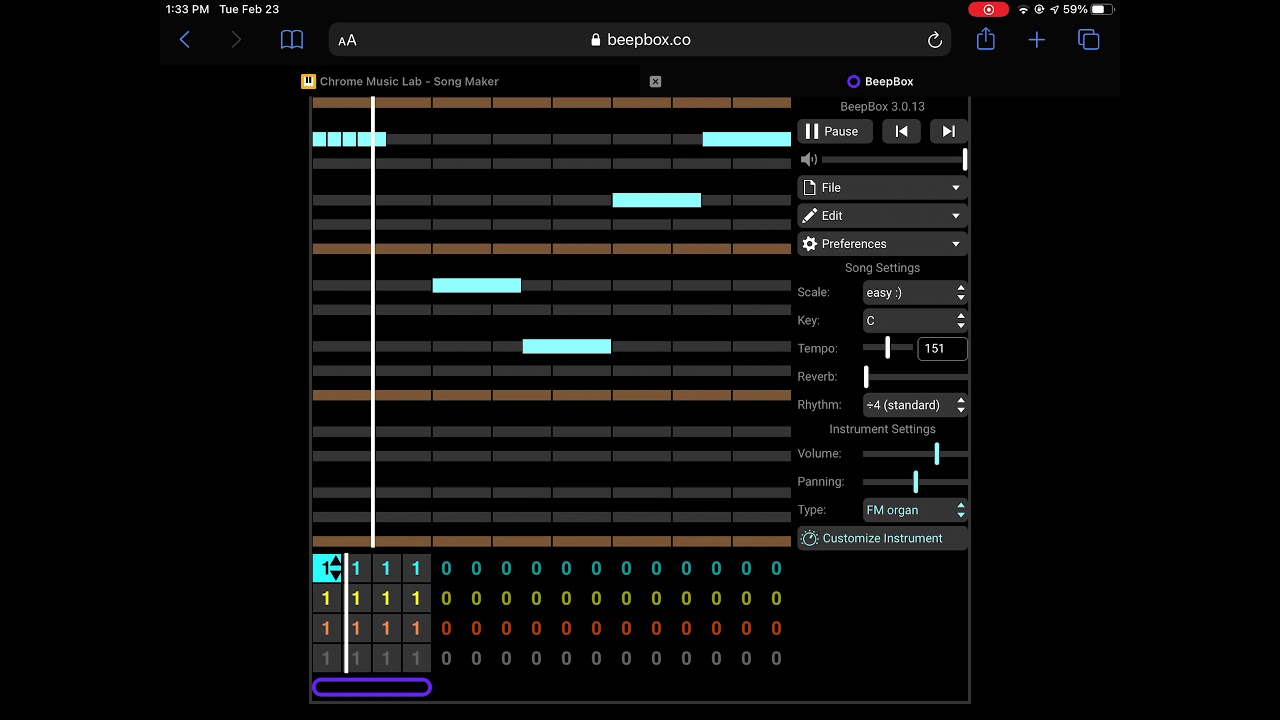Expand the Preferences menu
The width and height of the screenshot is (1280, 720).
882,244
